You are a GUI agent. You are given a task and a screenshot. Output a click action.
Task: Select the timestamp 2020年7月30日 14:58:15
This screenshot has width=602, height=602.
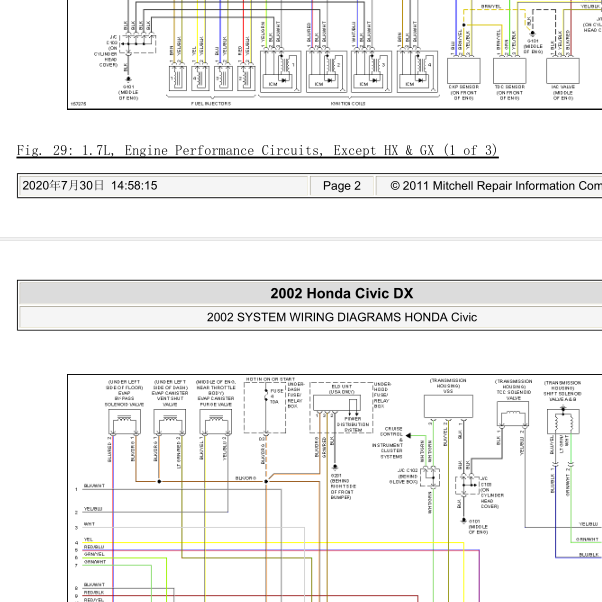tap(90, 186)
